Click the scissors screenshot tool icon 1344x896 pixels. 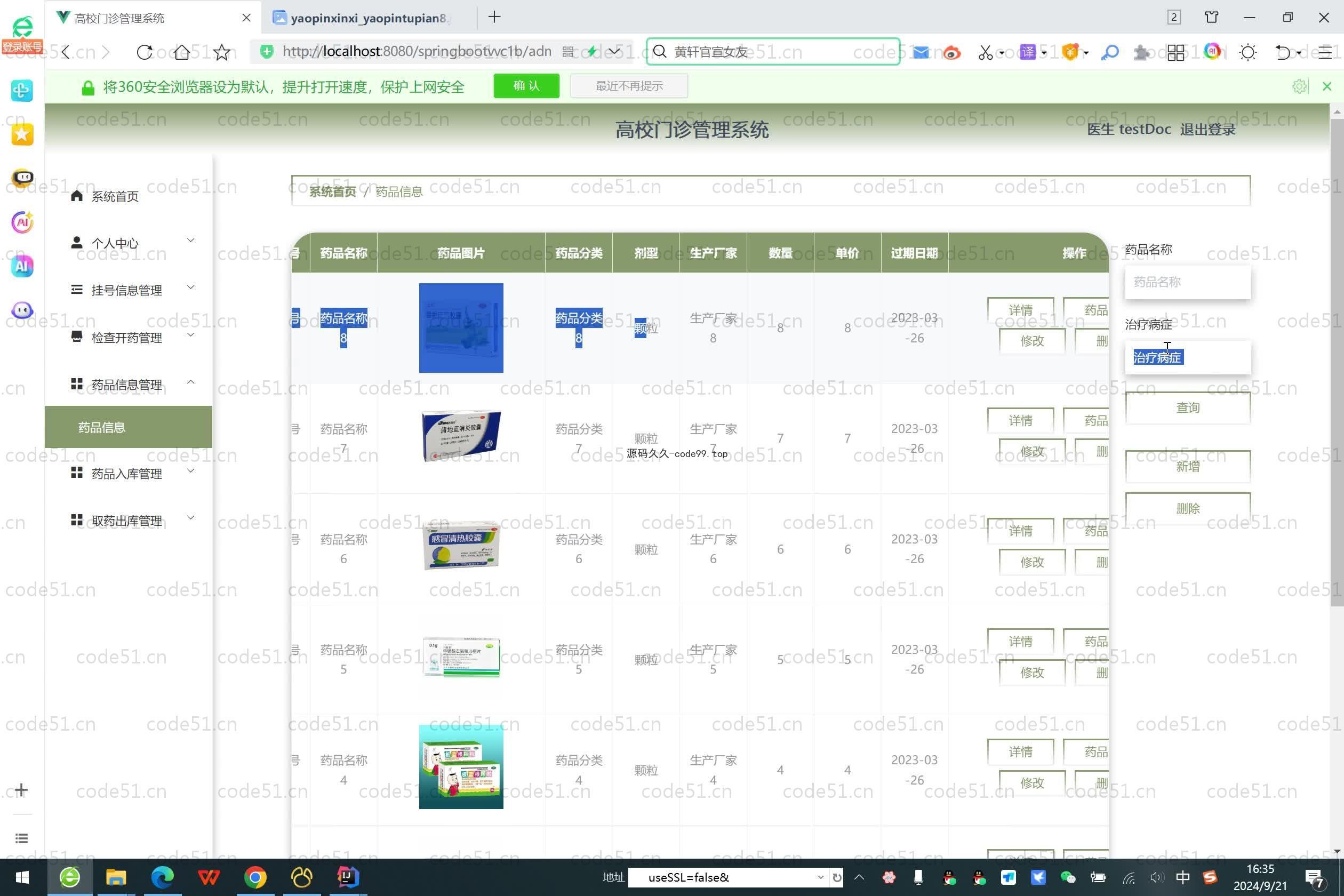(985, 53)
